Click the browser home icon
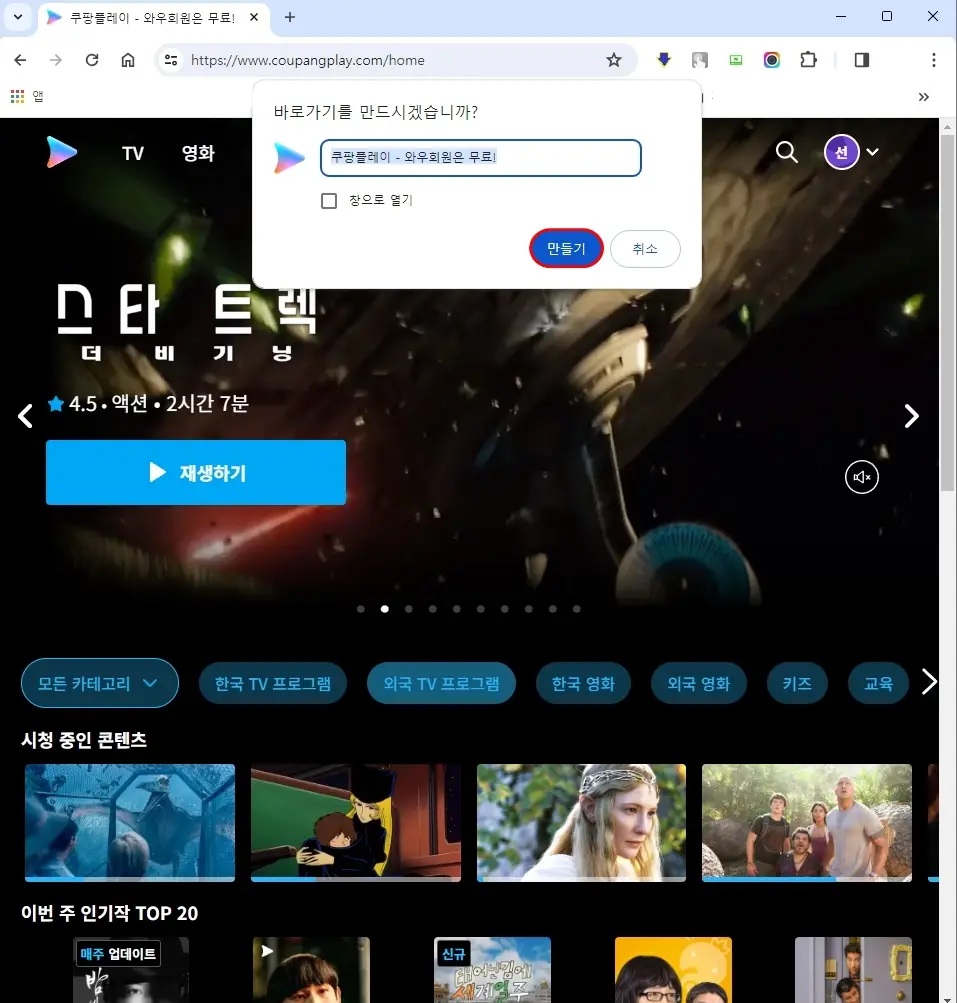This screenshot has height=1003, width=957. point(129,59)
